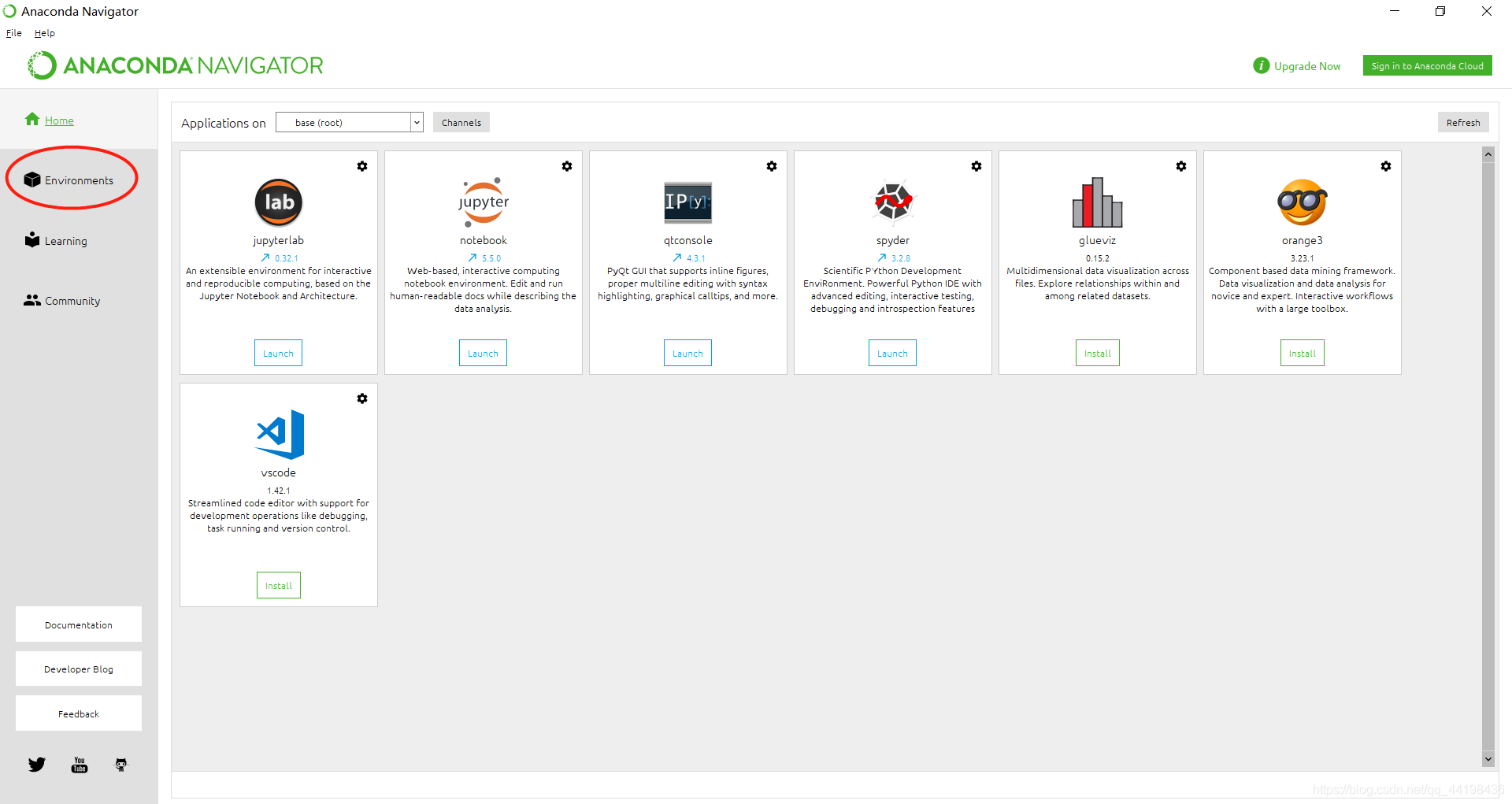
Task: Launch spyder
Action: point(892,353)
